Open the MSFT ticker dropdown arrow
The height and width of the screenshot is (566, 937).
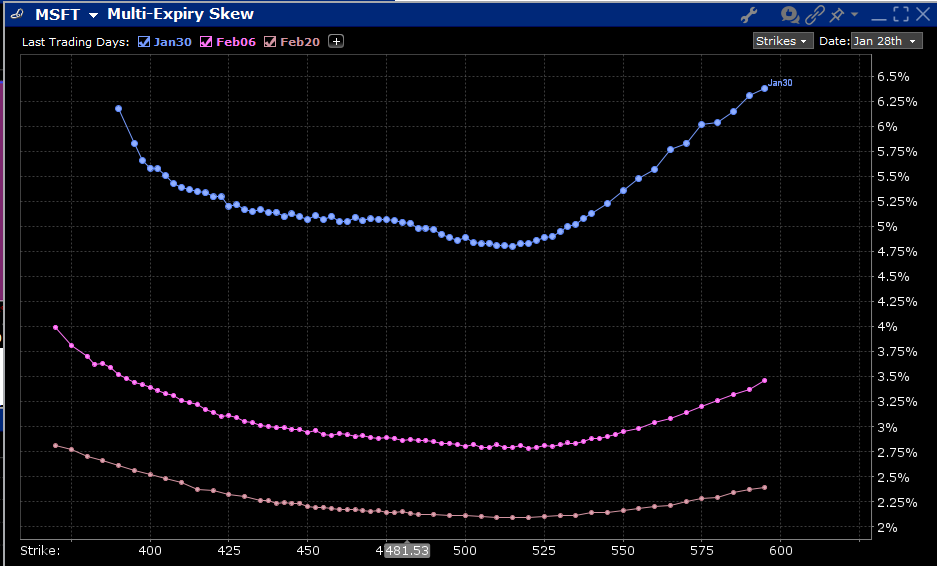coord(93,15)
